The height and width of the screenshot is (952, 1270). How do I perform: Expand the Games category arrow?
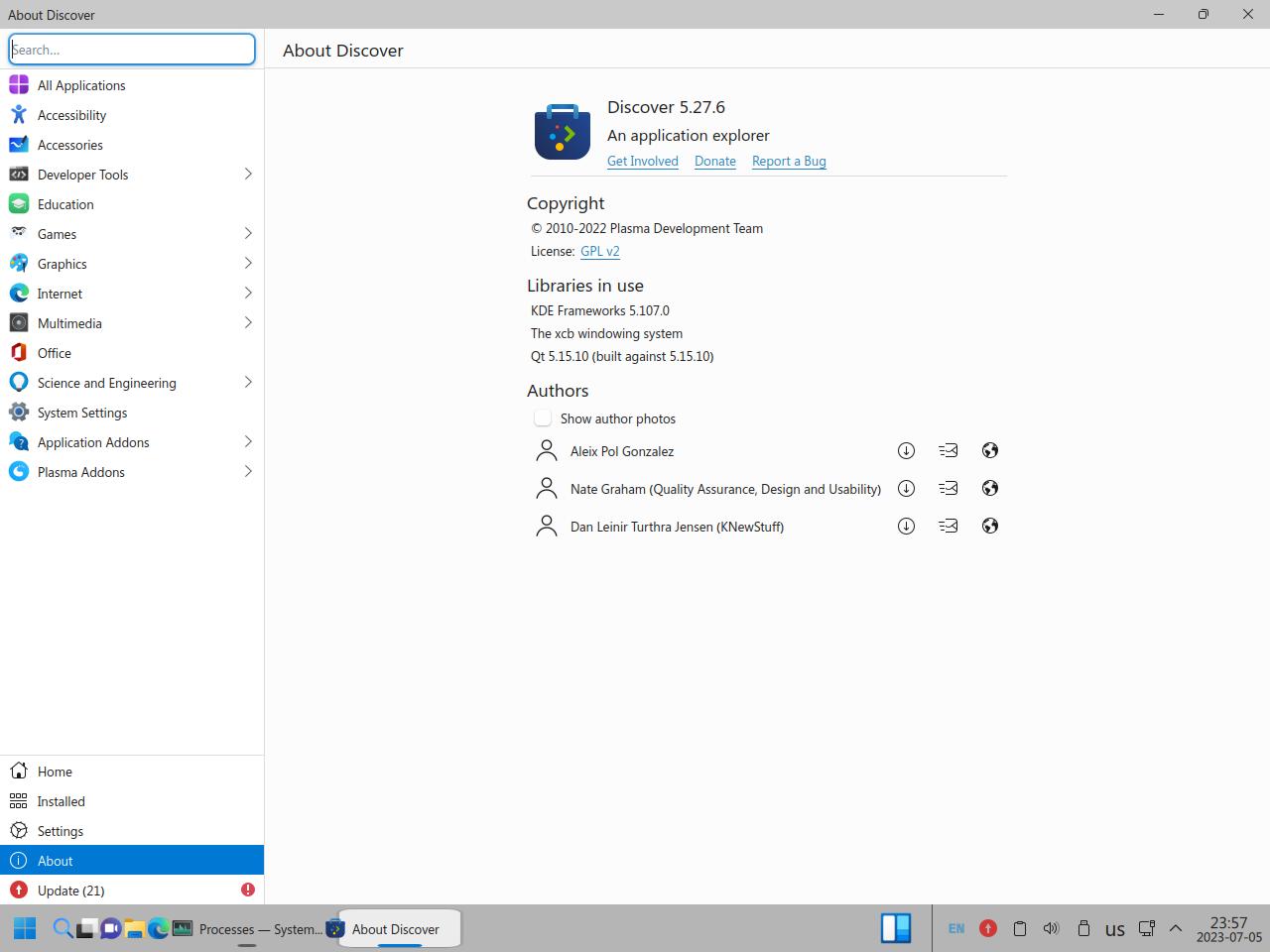click(x=248, y=234)
